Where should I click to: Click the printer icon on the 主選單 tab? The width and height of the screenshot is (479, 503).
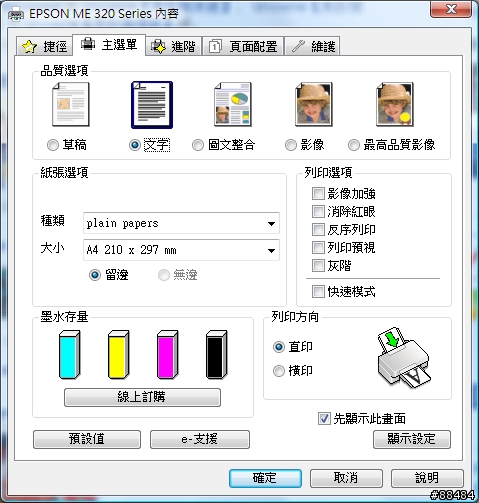click(88, 44)
